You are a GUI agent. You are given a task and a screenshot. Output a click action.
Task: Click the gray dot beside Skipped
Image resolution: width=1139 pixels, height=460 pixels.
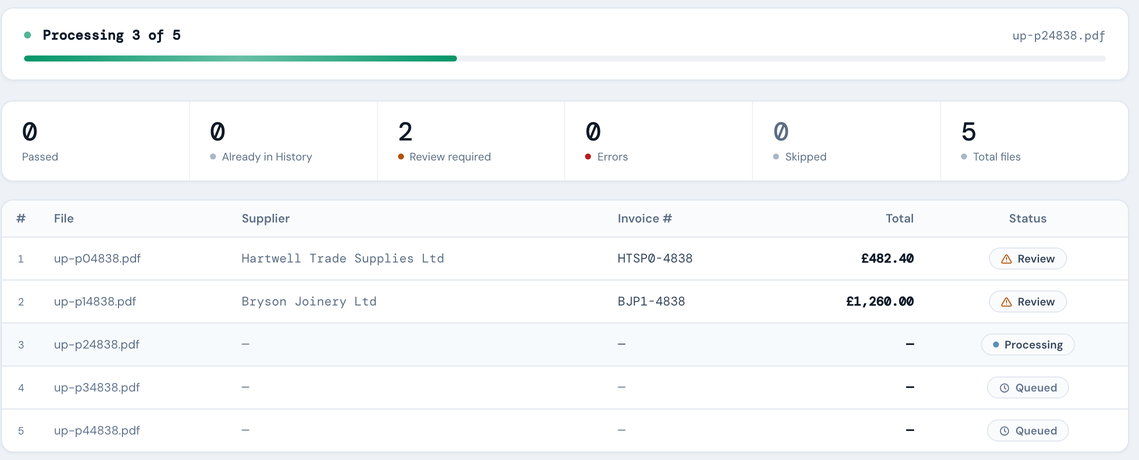point(777,157)
